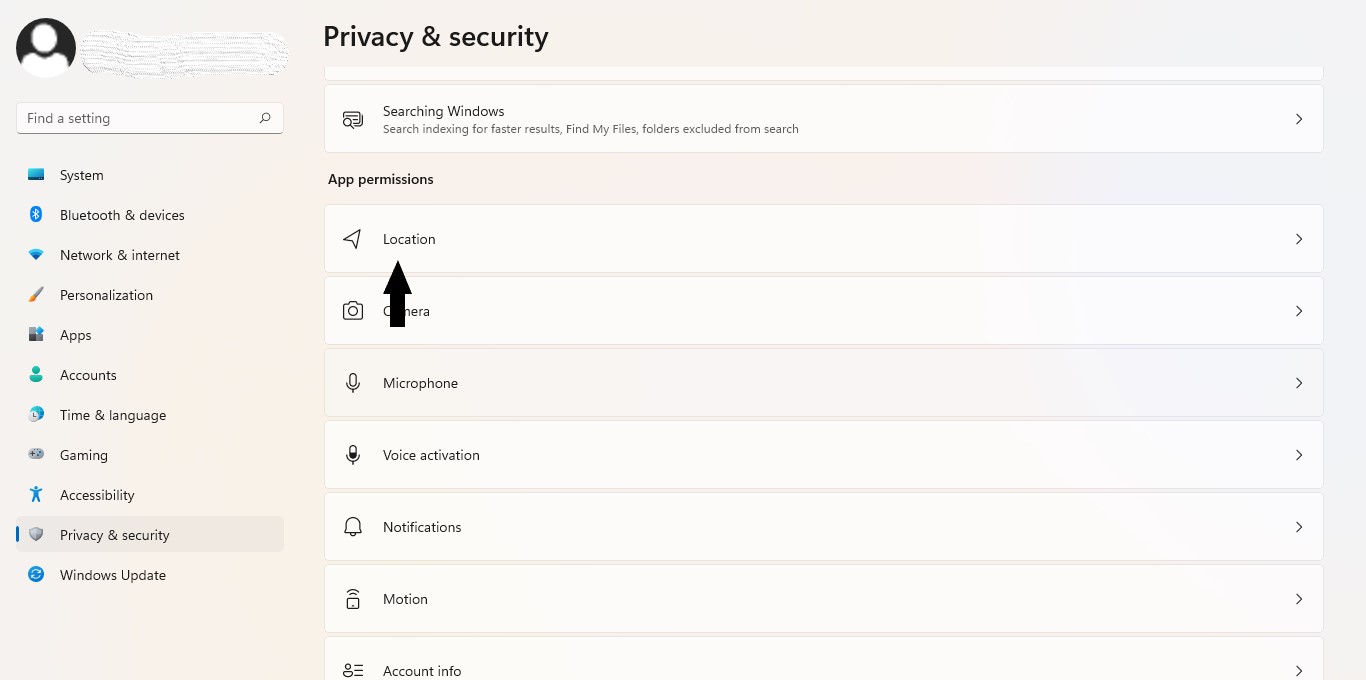This screenshot has width=1366, height=680.
Task: Open Voice activation permissions
Action: click(431, 455)
